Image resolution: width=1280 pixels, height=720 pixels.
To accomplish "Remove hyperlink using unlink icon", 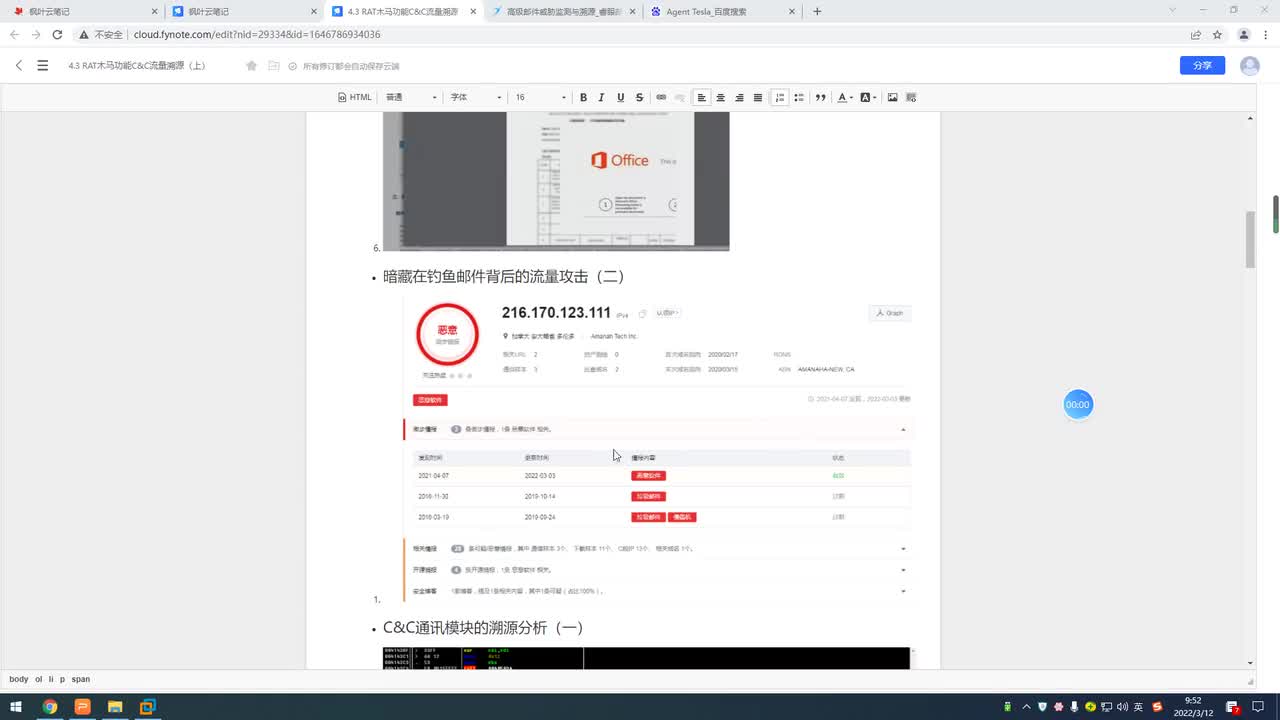I will pyautogui.click(x=680, y=97).
